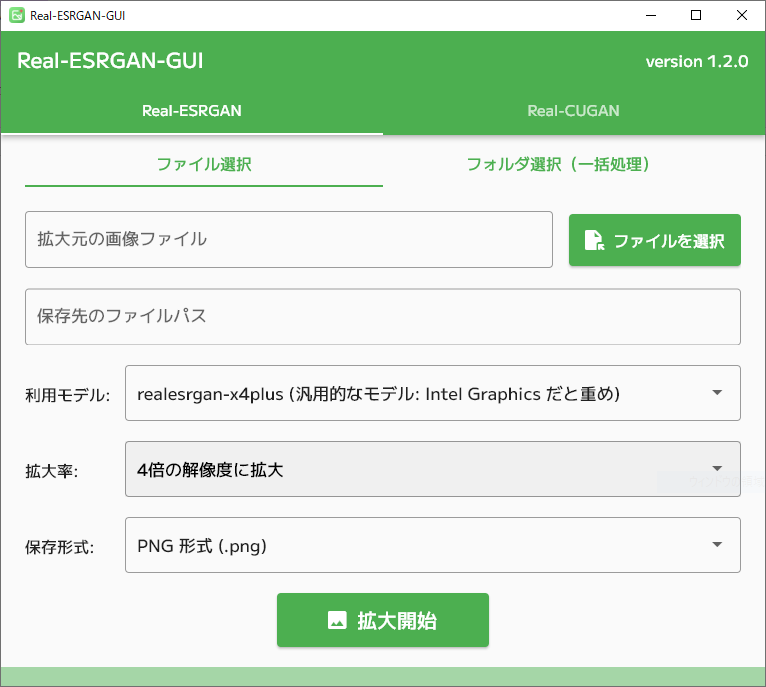Click the Real-ESRGAN-GUI header title

110,61
